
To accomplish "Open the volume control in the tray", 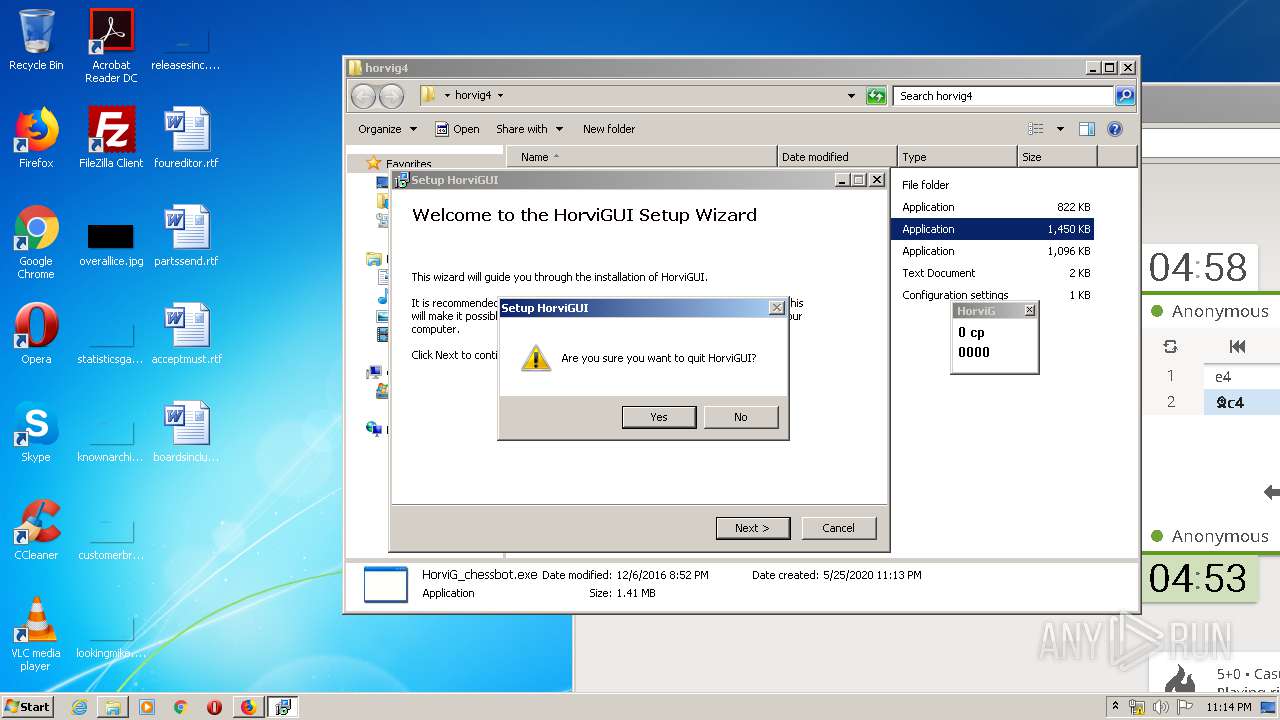I will pyautogui.click(x=1161, y=707).
